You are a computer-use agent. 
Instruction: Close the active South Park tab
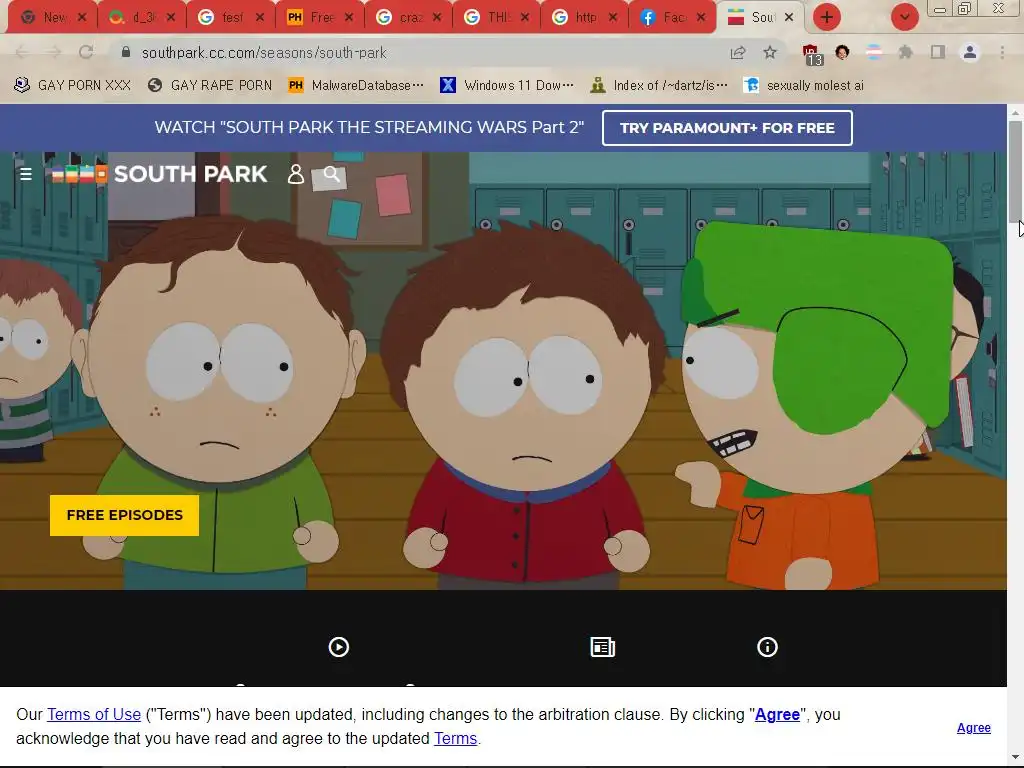[x=789, y=17]
